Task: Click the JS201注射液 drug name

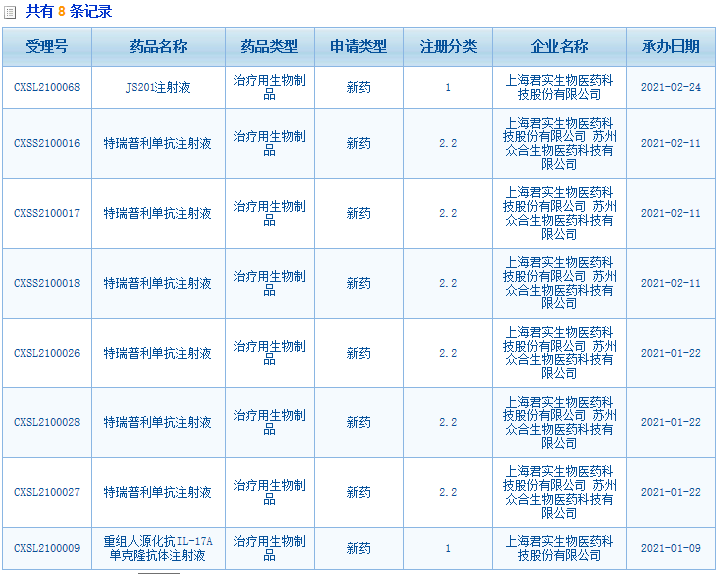Action: tap(158, 88)
